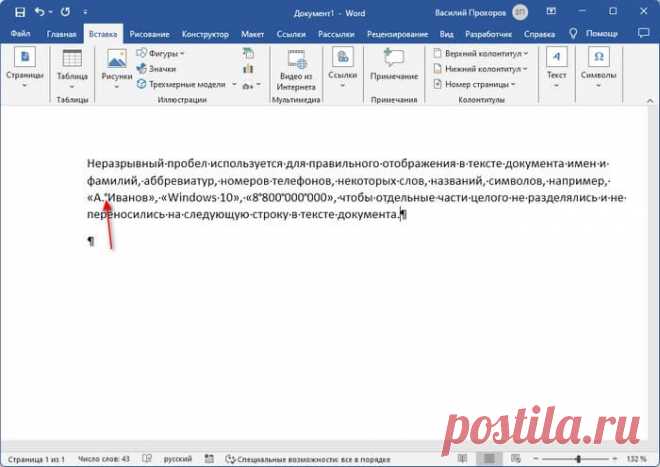Open word count from Число слов: 43
This screenshot has width=660, height=467.
click(104, 459)
